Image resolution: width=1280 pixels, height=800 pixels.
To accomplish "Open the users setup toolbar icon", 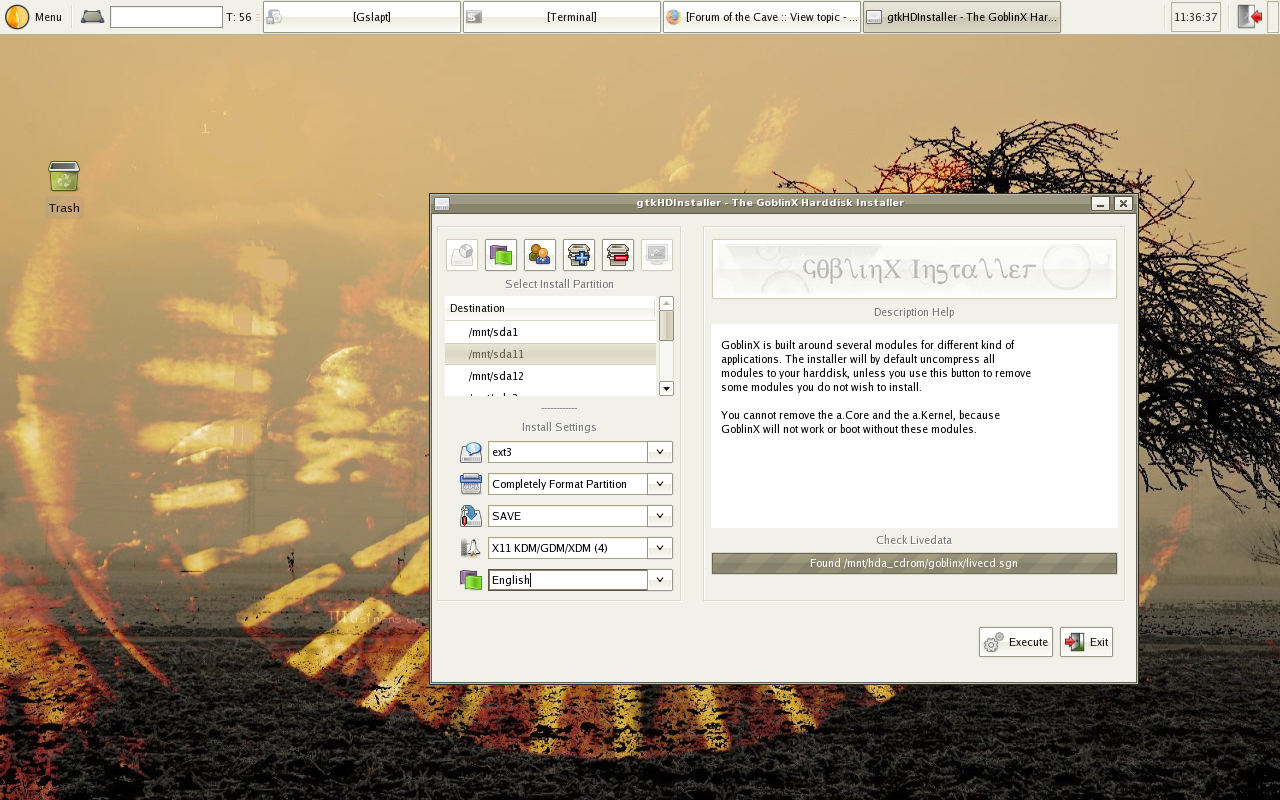I will pos(540,255).
